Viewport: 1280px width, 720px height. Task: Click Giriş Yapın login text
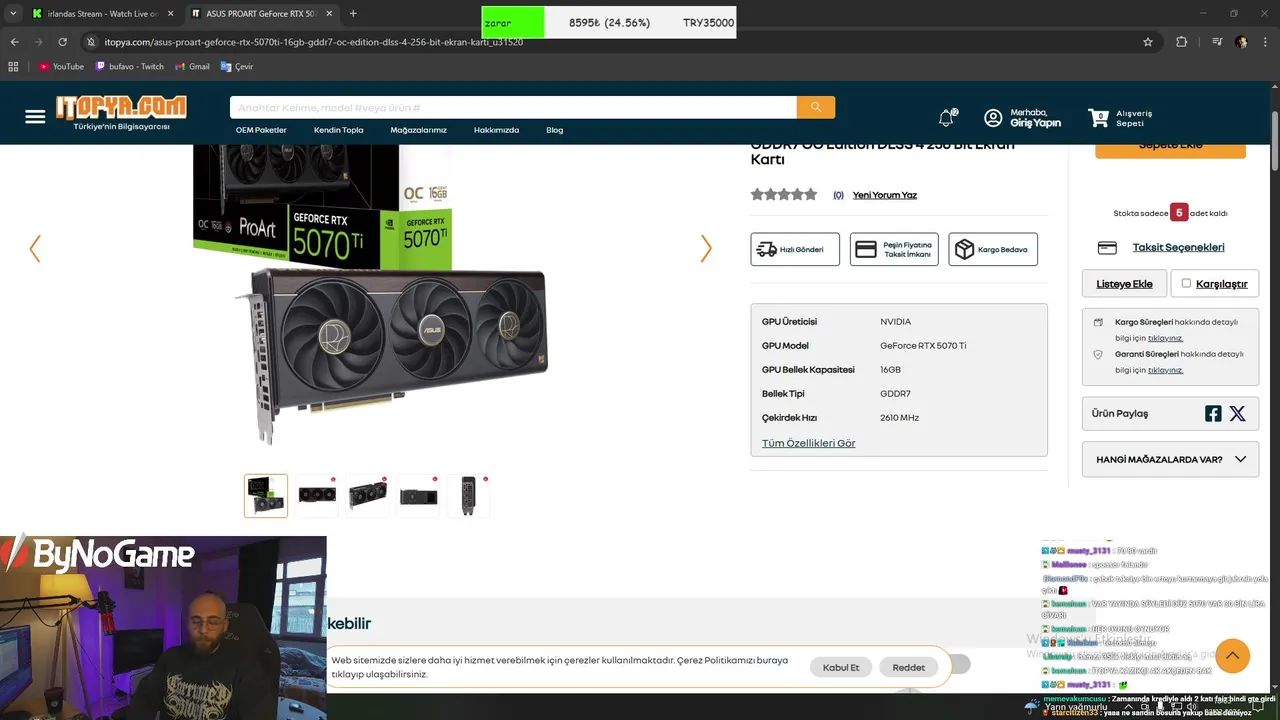(x=1035, y=123)
